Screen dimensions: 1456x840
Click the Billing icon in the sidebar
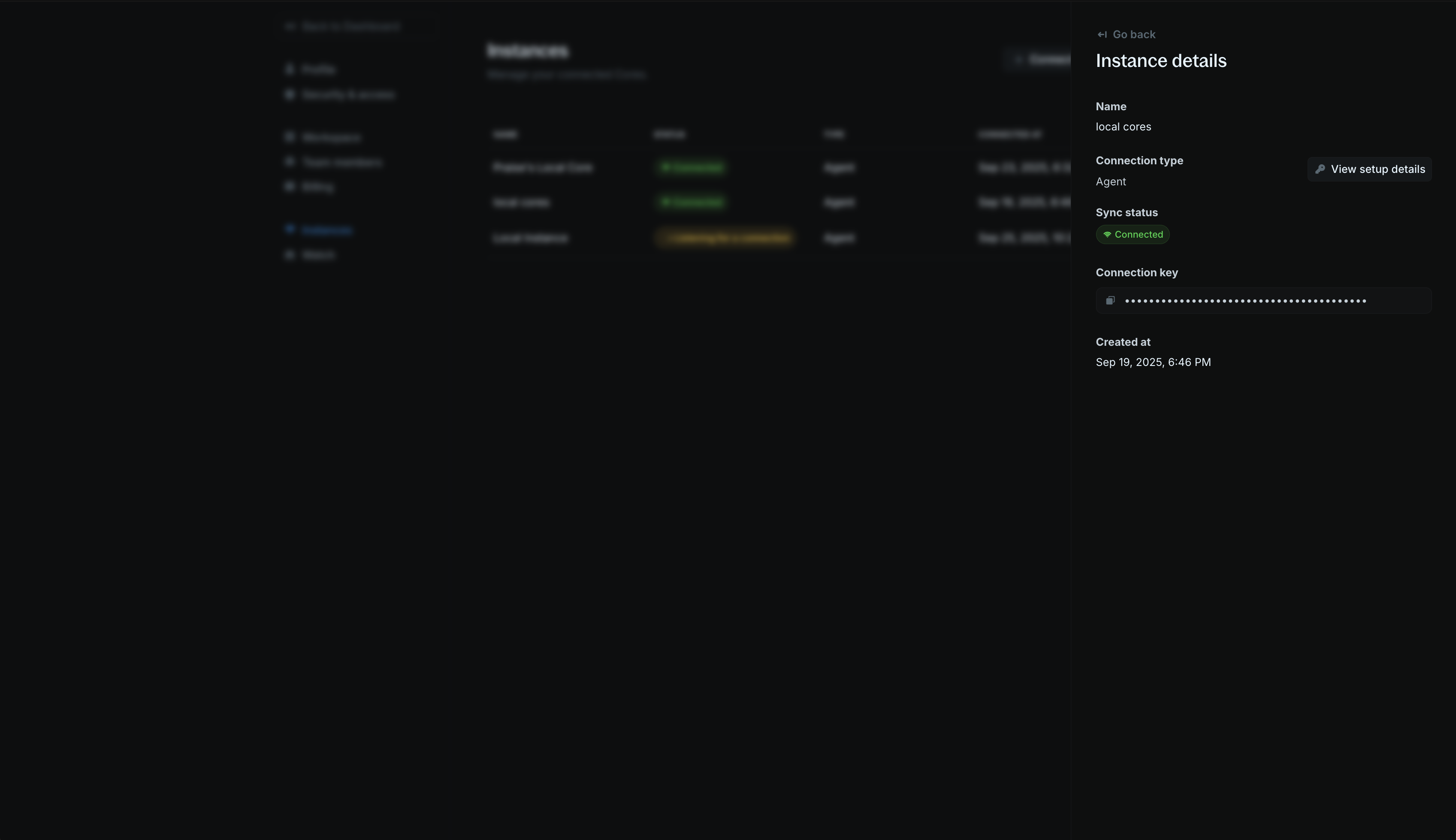290,186
